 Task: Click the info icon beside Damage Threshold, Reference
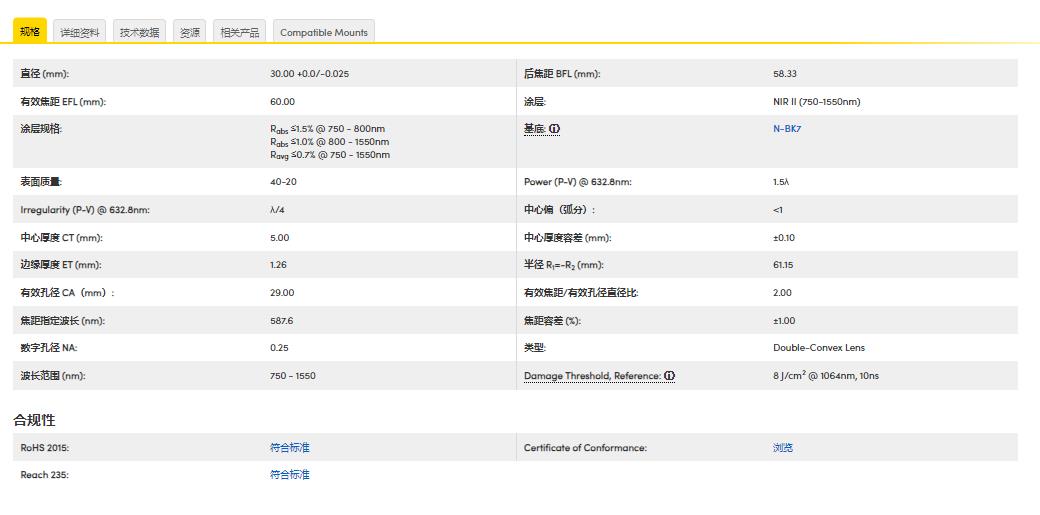[x=669, y=376]
